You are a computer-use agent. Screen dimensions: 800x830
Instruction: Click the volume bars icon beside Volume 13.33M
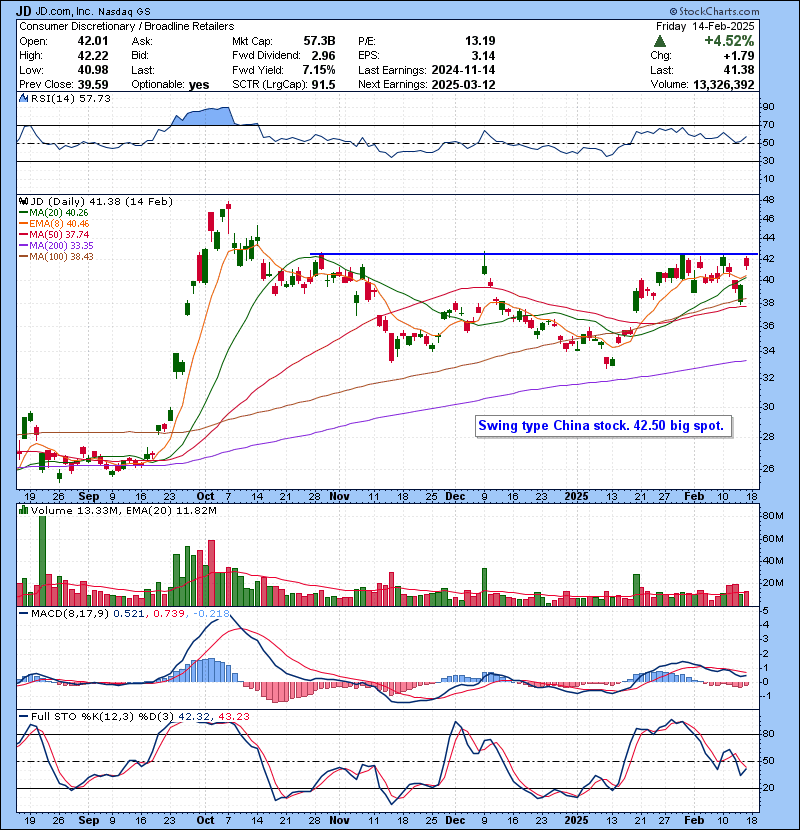pyautogui.click(x=23, y=510)
